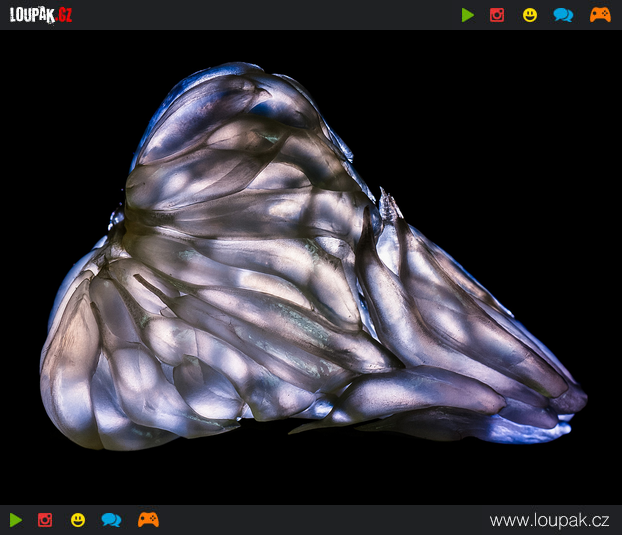This screenshot has height=535, width=622.
Task: Click the green play icon in the bottom footer
Action: (x=16, y=520)
